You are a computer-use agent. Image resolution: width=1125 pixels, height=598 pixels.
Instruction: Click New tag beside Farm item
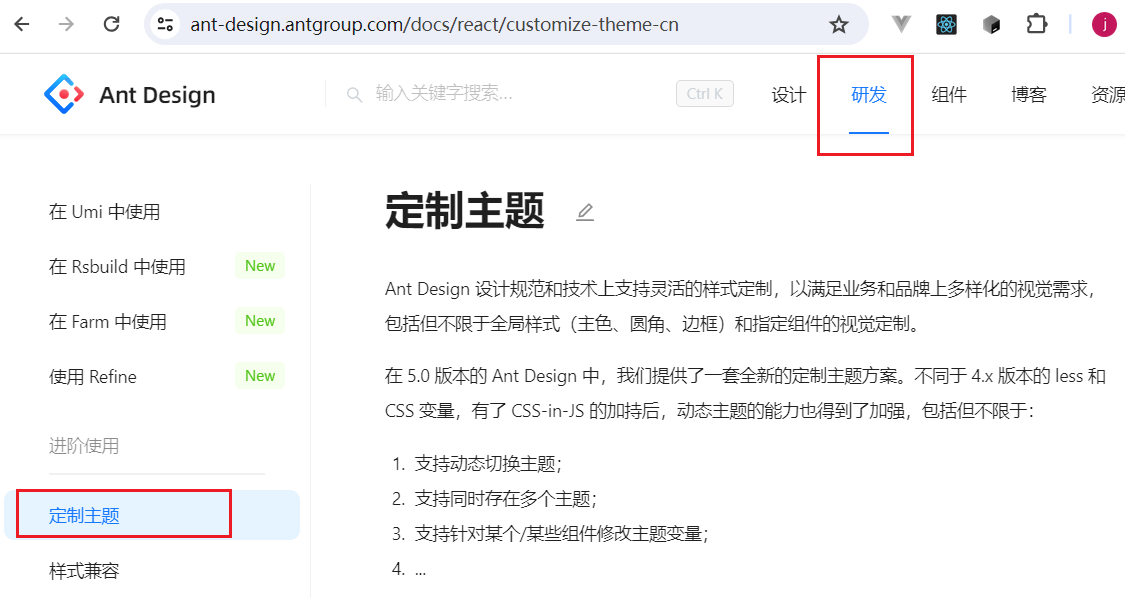coord(260,321)
